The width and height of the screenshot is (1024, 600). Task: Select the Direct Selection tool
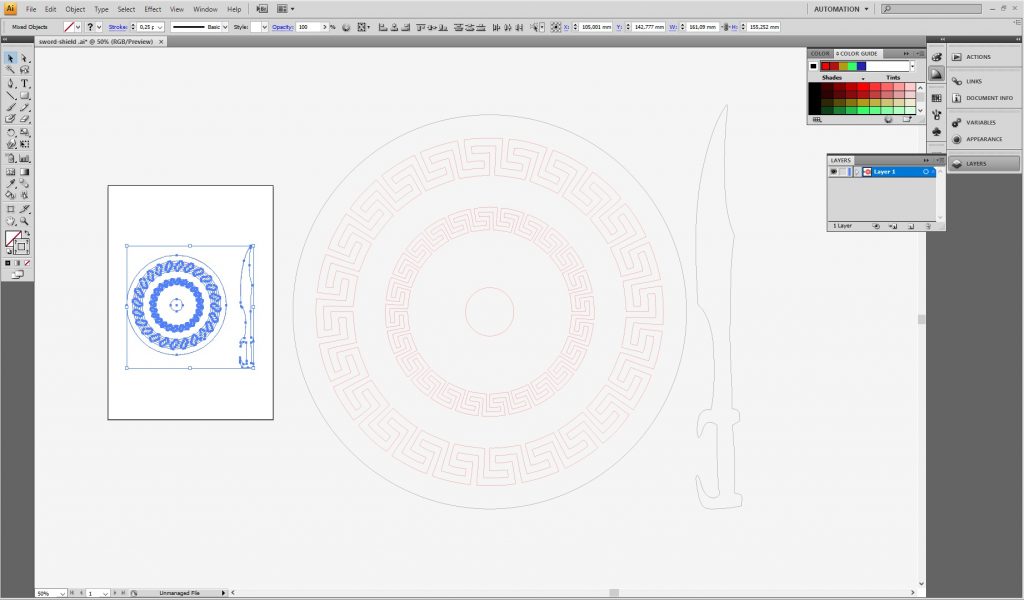pyautogui.click(x=25, y=59)
